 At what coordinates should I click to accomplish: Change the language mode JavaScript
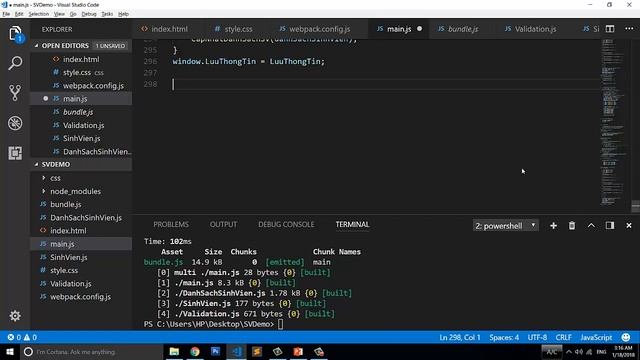click(596, 337)
